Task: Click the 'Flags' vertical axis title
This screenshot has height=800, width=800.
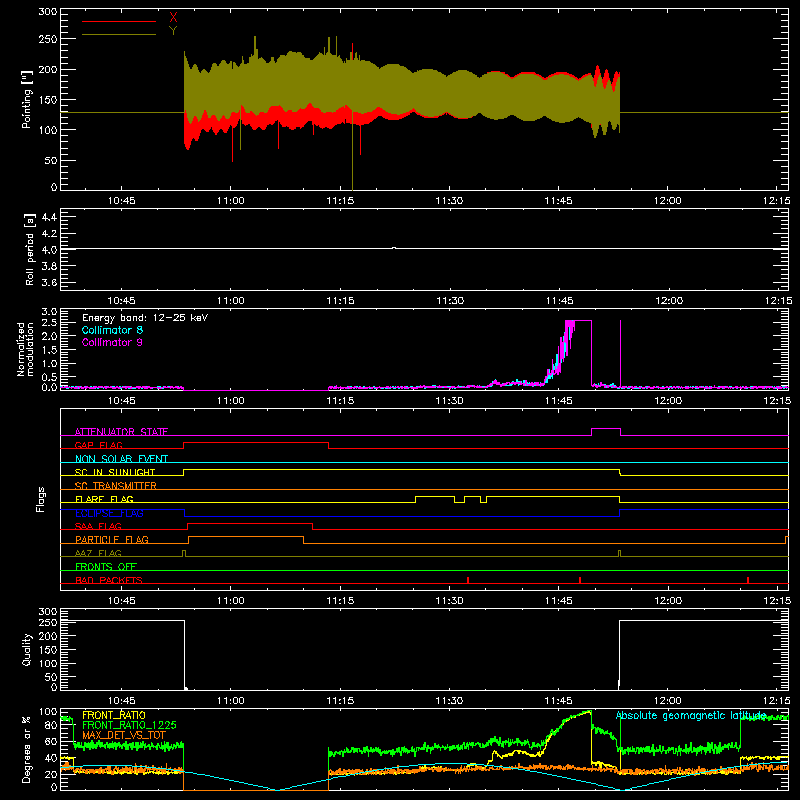Action: (x=40, y=499)
